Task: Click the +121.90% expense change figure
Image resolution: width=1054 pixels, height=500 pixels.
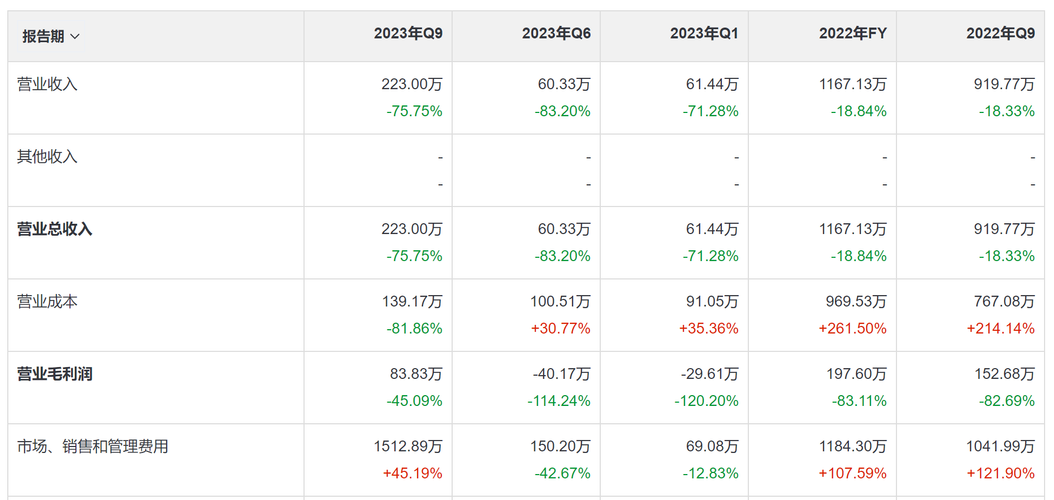Action: [1001, 474]
